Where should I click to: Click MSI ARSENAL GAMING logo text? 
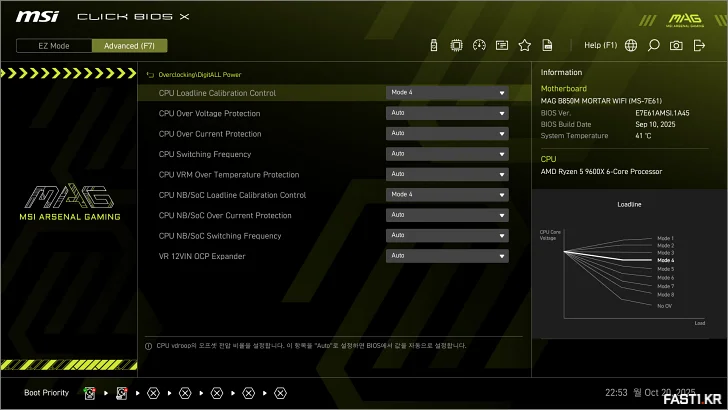click(x=70, y=217)
